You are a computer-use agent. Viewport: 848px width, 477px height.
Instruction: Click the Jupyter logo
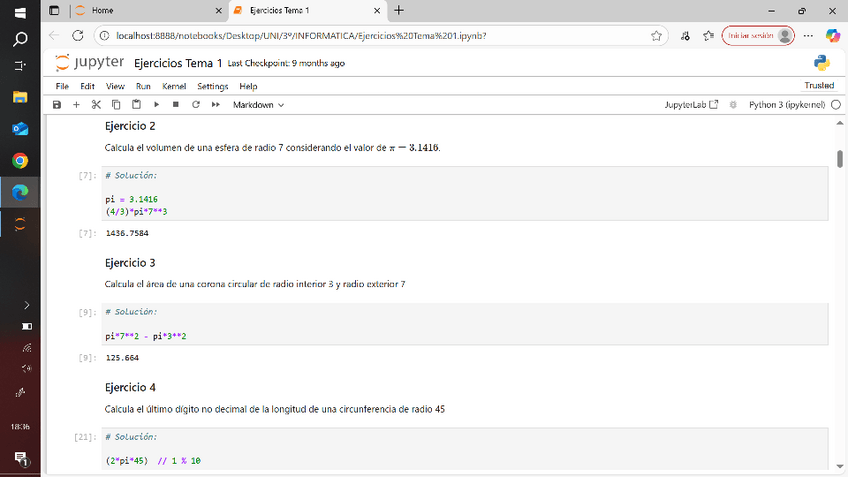tap(89, 63)
